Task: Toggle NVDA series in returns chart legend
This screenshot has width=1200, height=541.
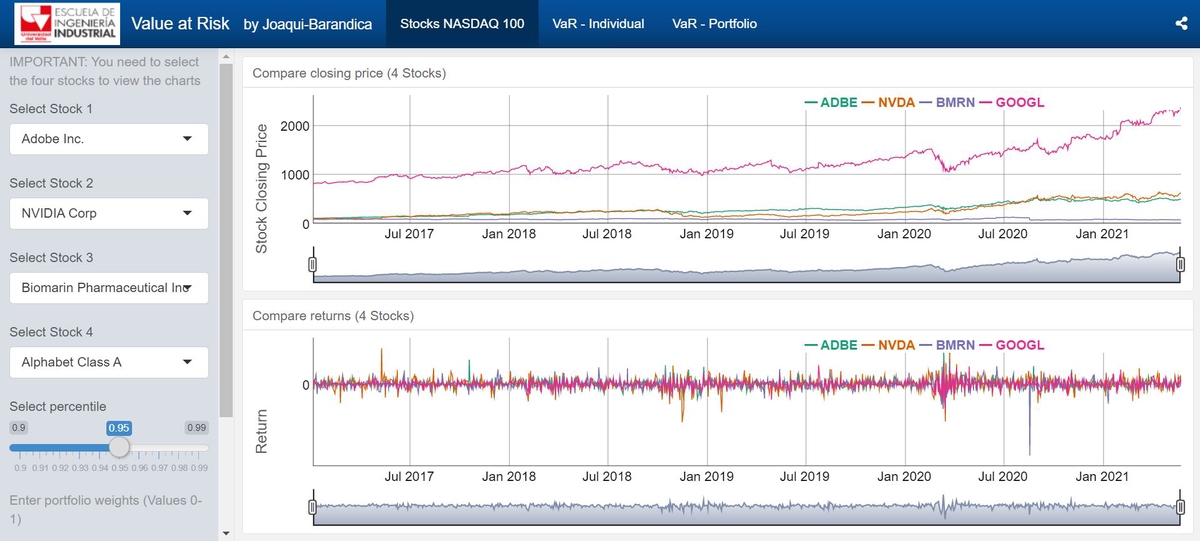Action: click(888, 345)
